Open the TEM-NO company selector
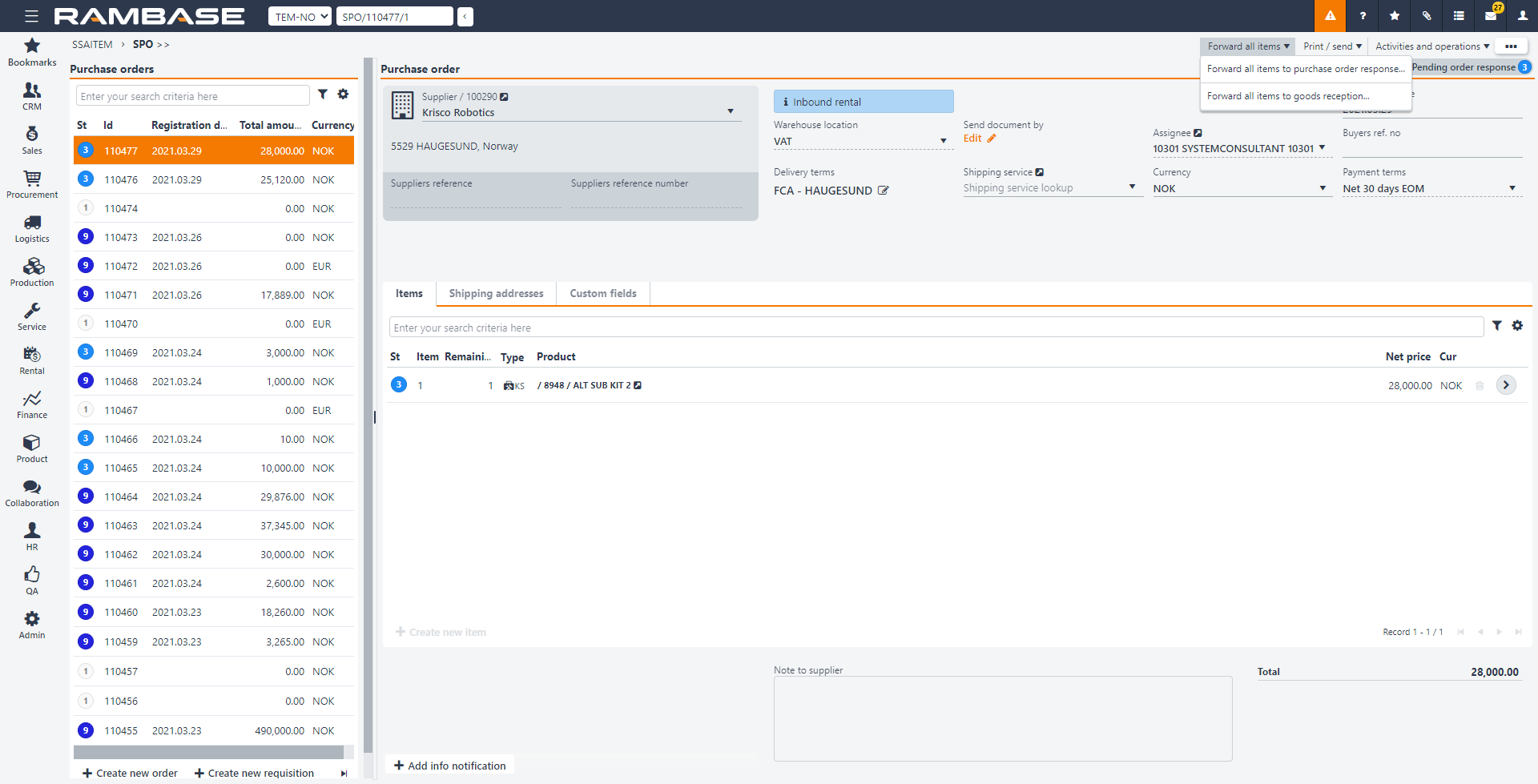Image resolution: width=1538 pixels, height=784 pixels. pyautogui.click(x=300, y=17)
